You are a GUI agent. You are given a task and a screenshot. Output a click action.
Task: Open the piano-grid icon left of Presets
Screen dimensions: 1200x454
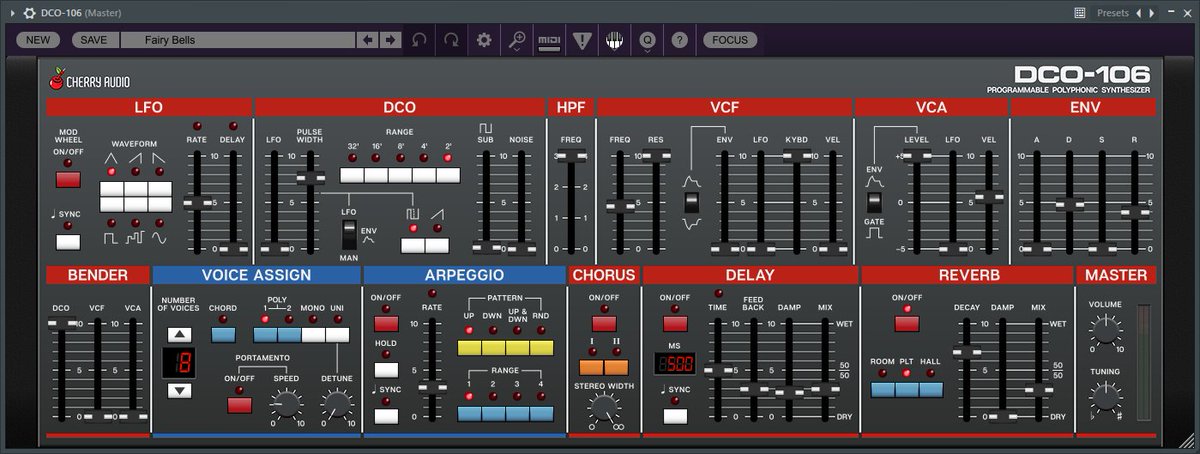click(1080, 13)
